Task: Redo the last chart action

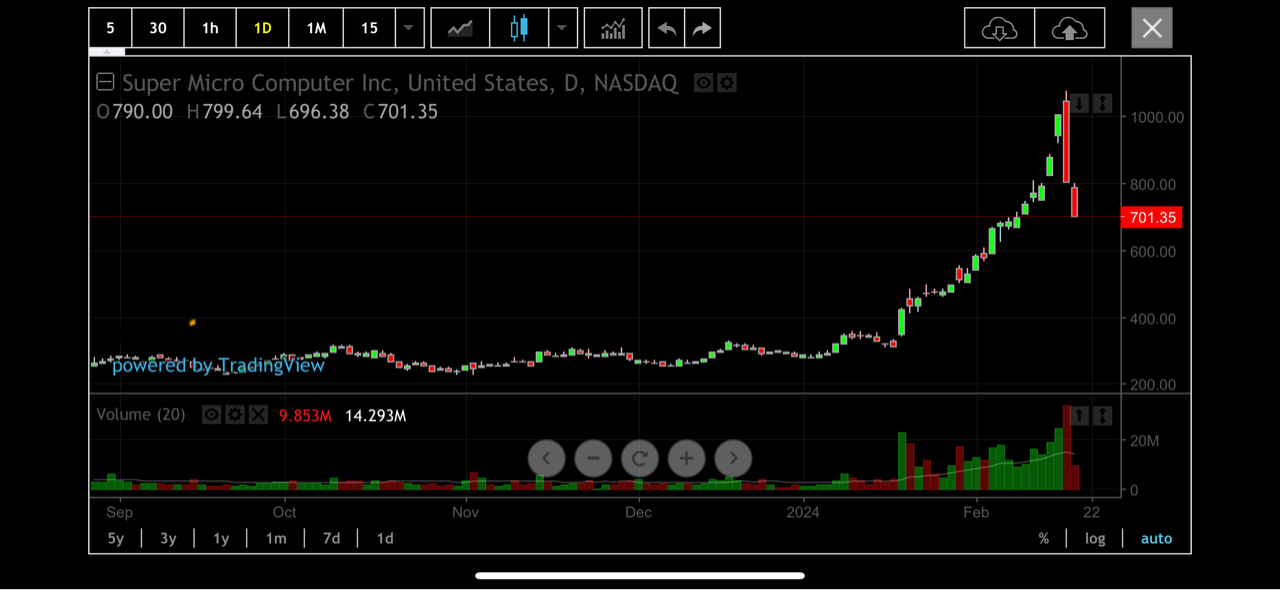Action: (703, 28)
